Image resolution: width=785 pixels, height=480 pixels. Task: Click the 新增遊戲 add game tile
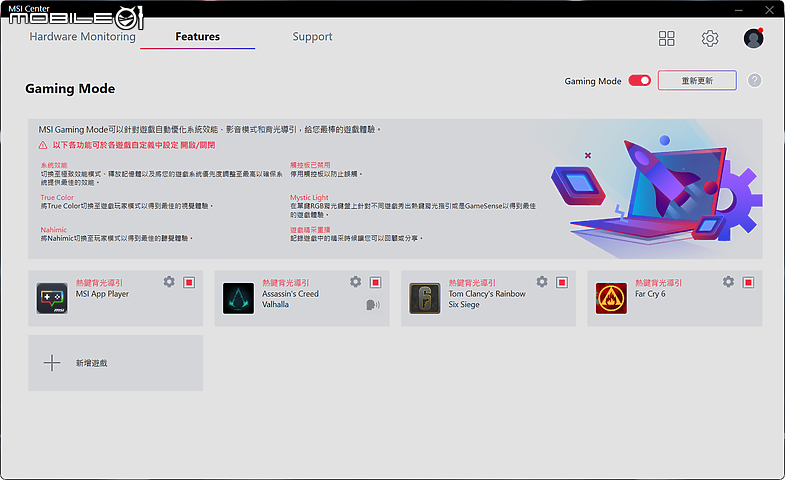pyautogui.click(x=116, y=363)
